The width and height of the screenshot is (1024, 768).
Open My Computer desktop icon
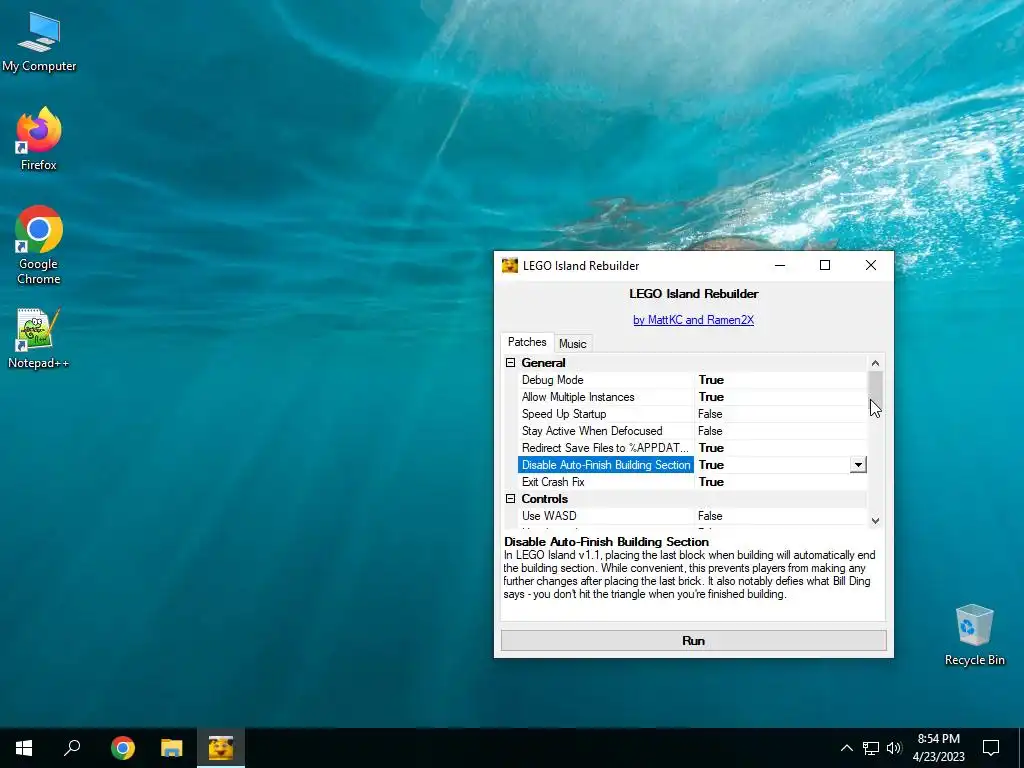(39, 42)
